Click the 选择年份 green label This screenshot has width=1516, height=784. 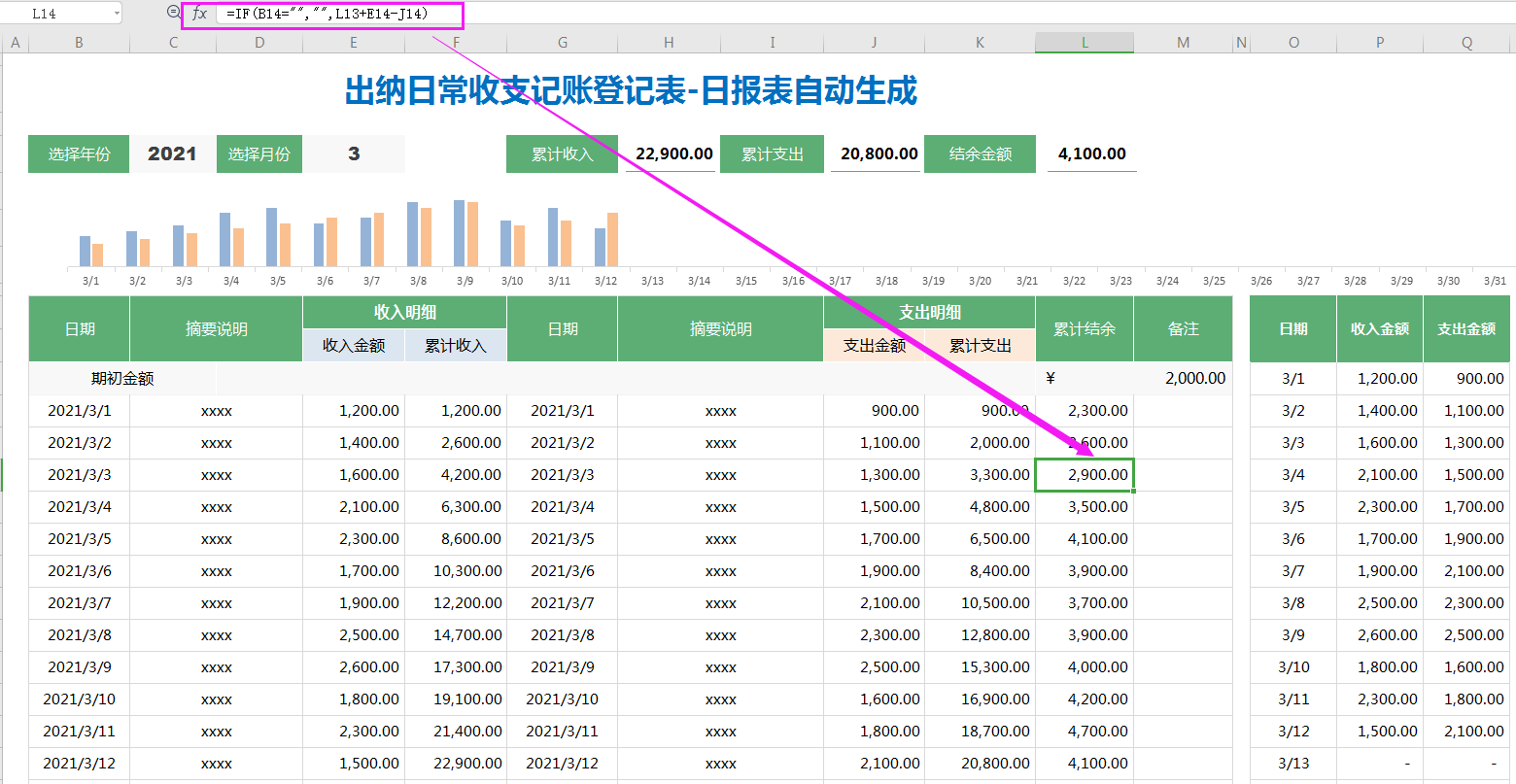pos(79,153)
